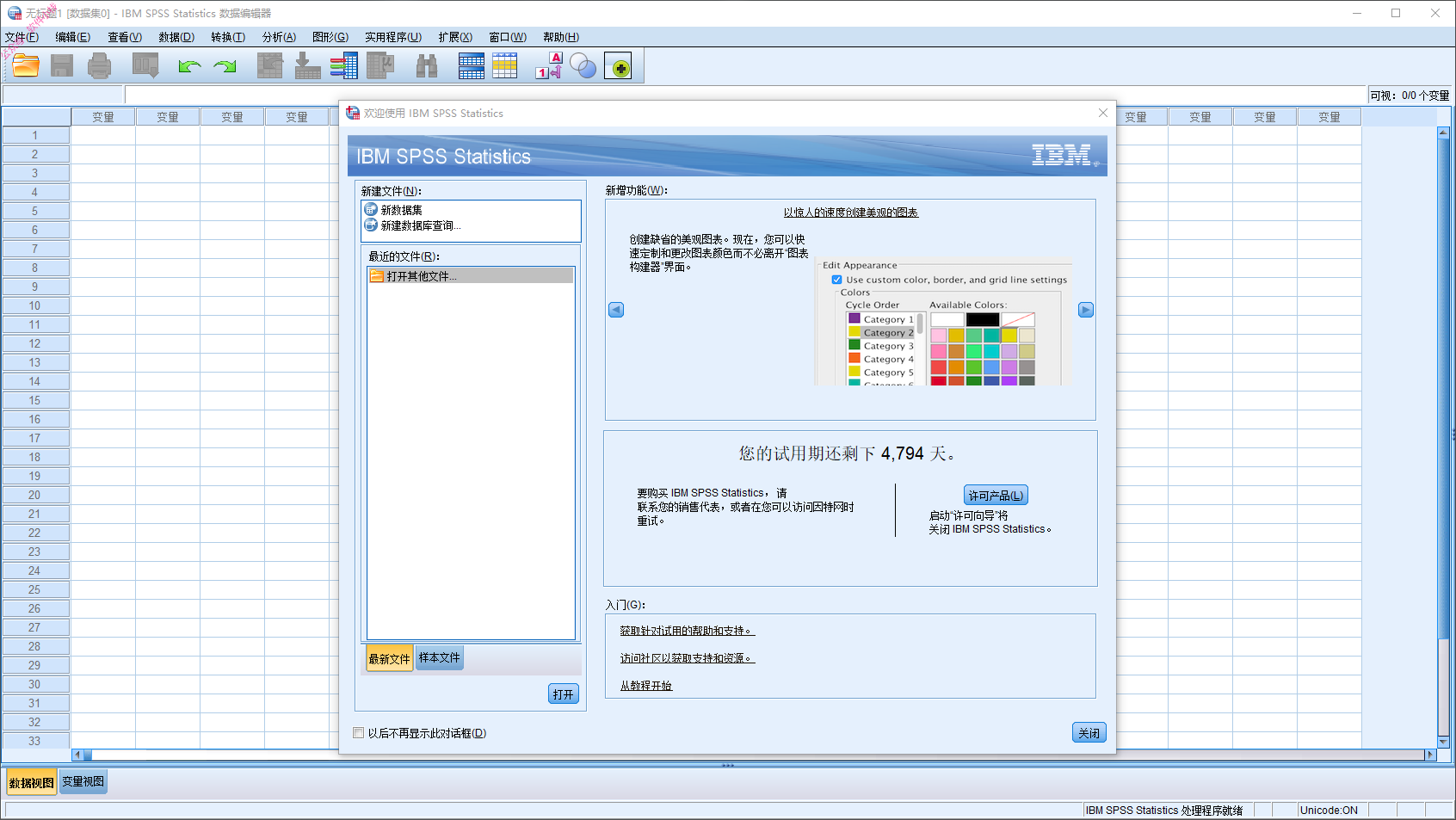Click the Find binoculars toolbar icon
This screenshot has height=820, width=1456.
(x=427, y=66)
